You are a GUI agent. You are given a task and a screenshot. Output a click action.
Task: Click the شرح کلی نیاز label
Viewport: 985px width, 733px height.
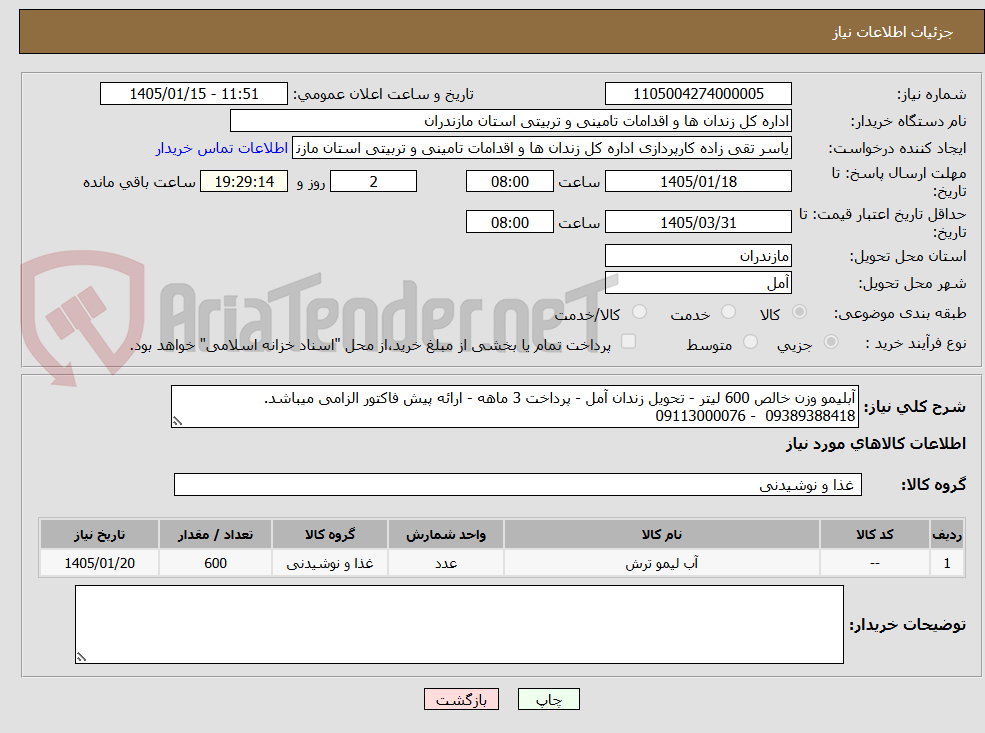(915, 407)
